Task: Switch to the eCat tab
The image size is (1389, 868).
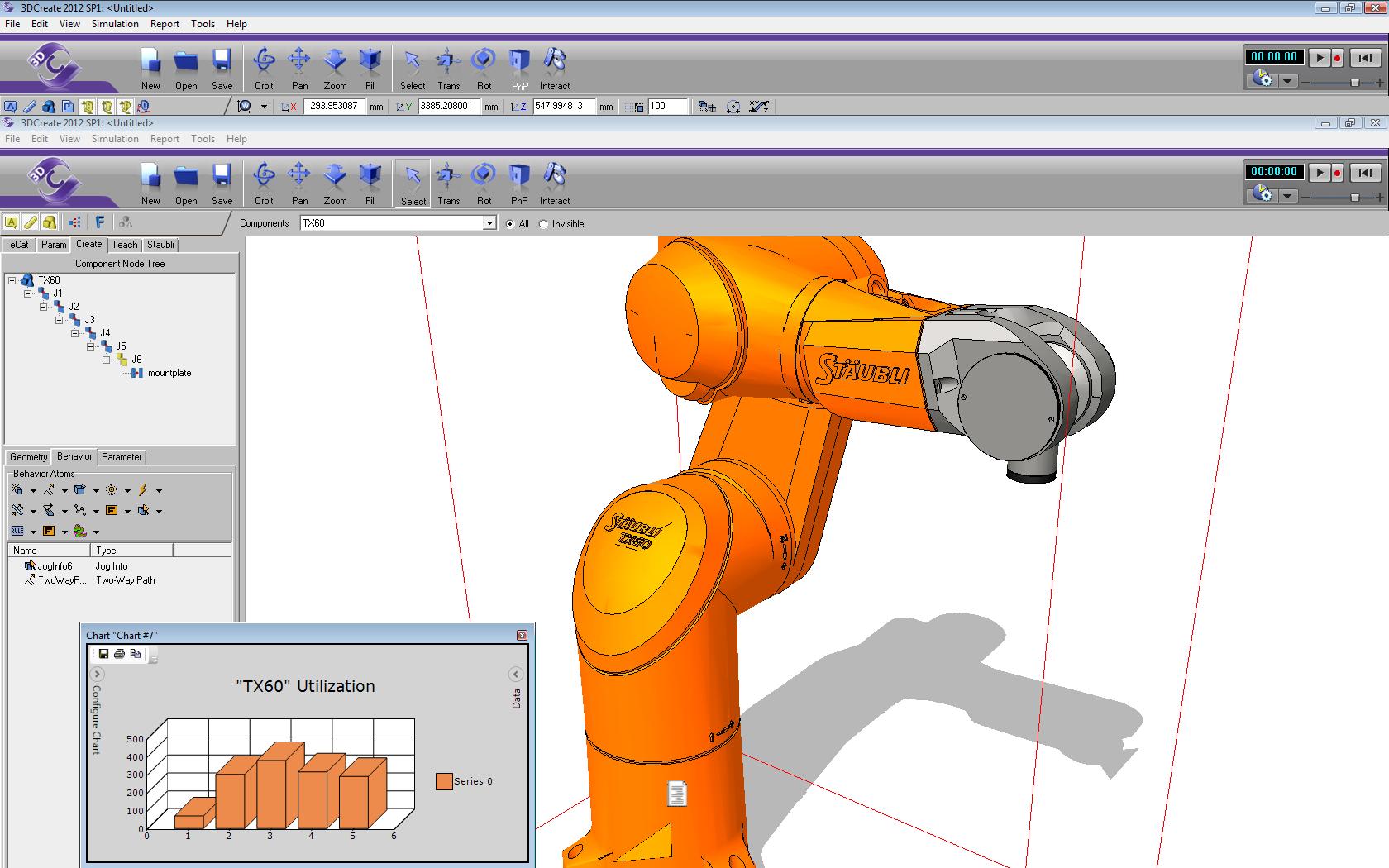Action: (x=19, y=245)
